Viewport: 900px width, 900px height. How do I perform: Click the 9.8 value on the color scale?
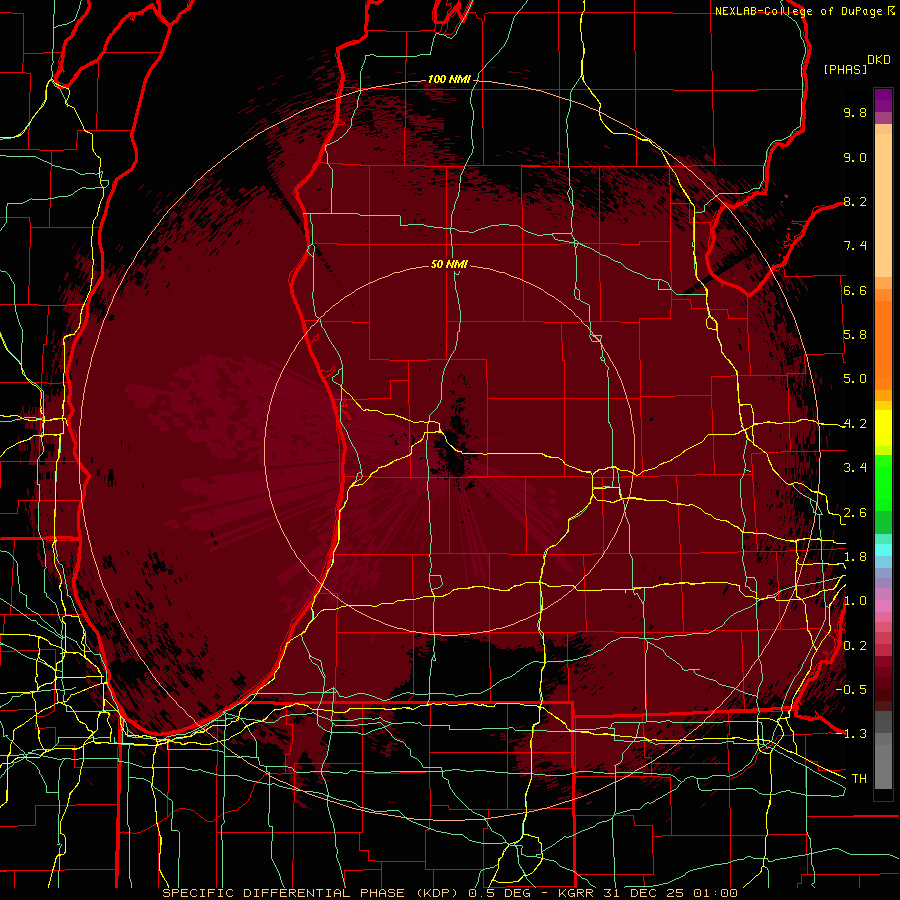tap(855, 112)
